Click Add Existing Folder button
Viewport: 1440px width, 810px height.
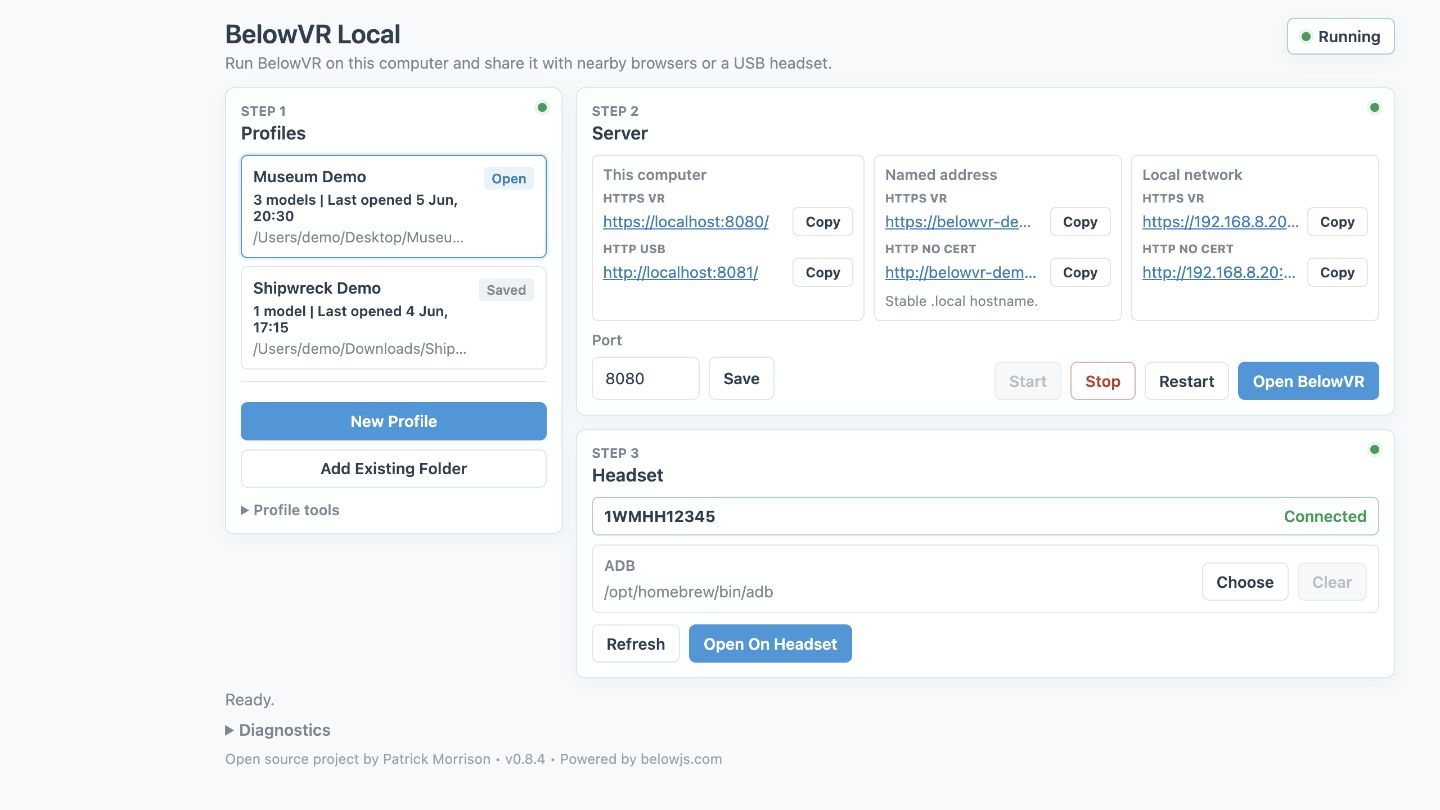tap(393, 468)
